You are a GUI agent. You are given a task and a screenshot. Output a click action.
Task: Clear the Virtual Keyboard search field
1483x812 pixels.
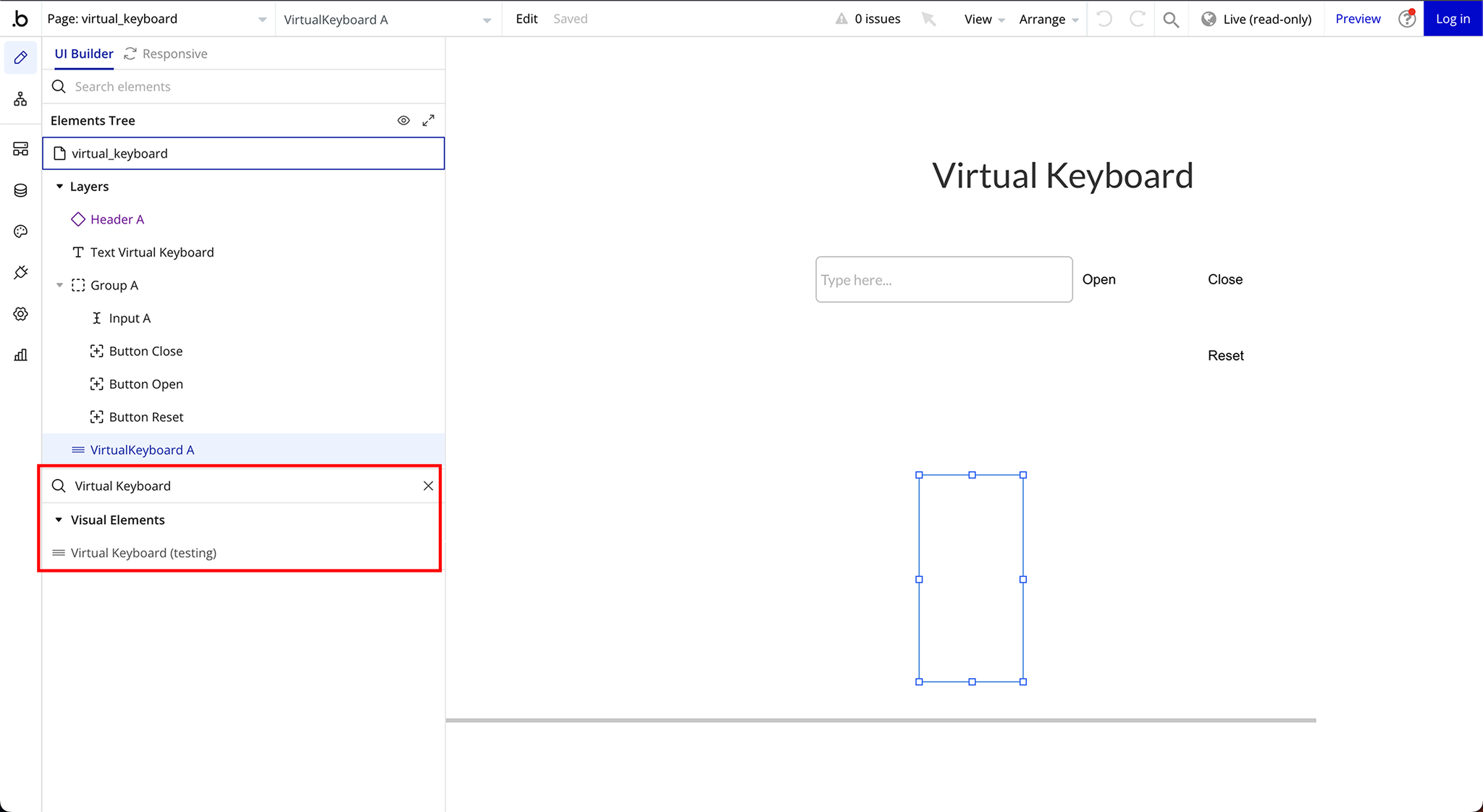[x=428, y=486]
